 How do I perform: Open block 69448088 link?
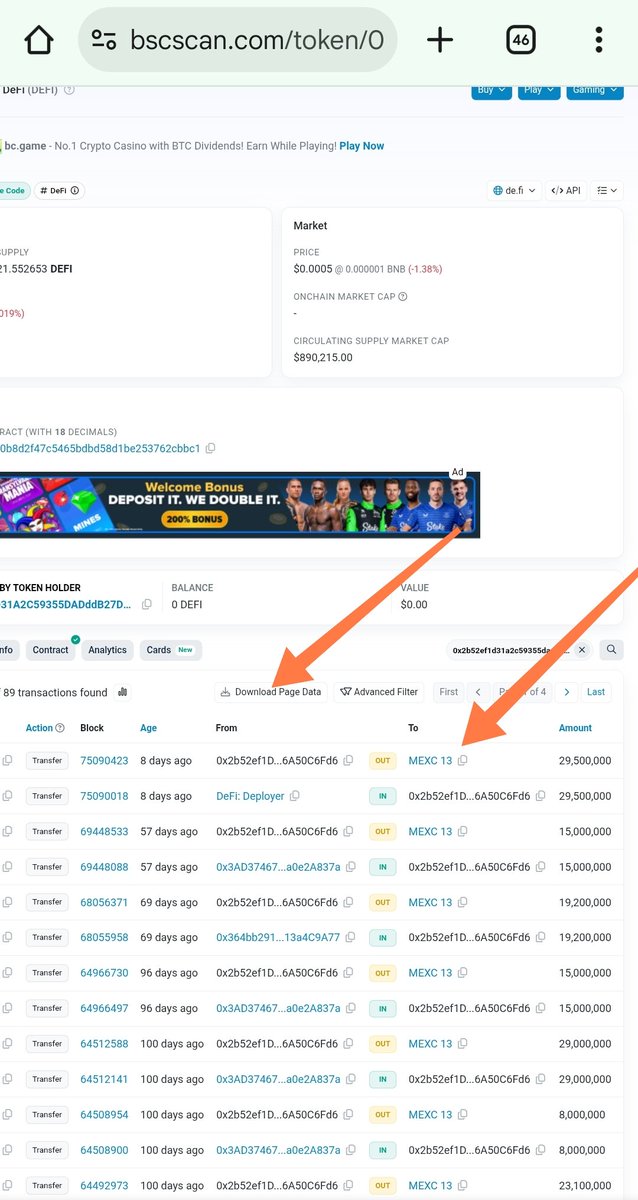coord(104,867)
